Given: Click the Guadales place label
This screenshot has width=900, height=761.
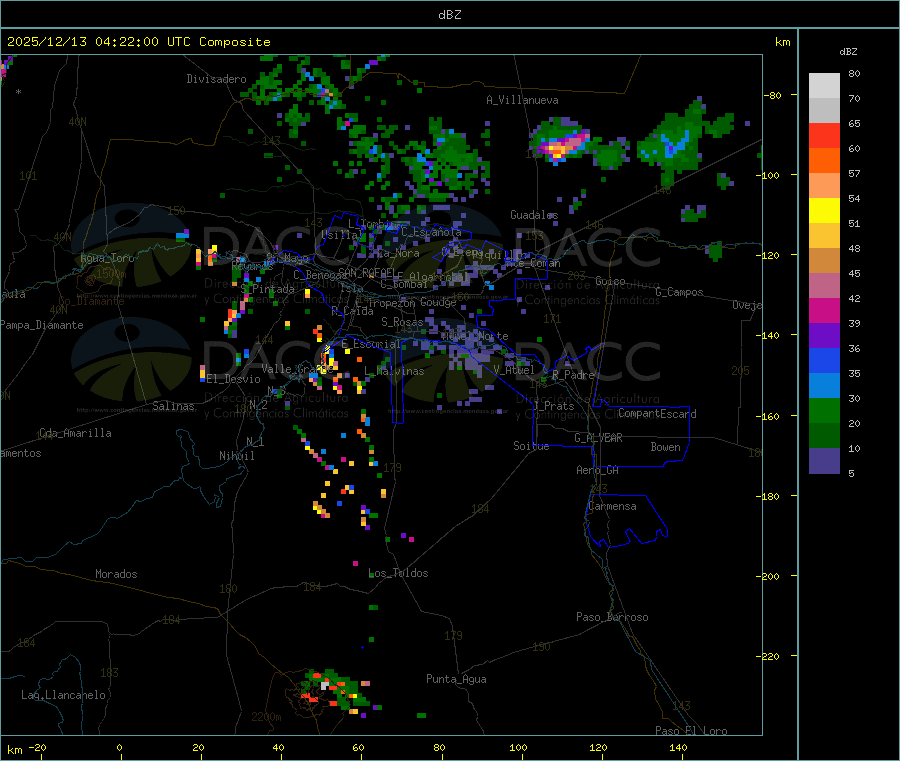Looking at the screenshot, I should [x=534, y=215].
